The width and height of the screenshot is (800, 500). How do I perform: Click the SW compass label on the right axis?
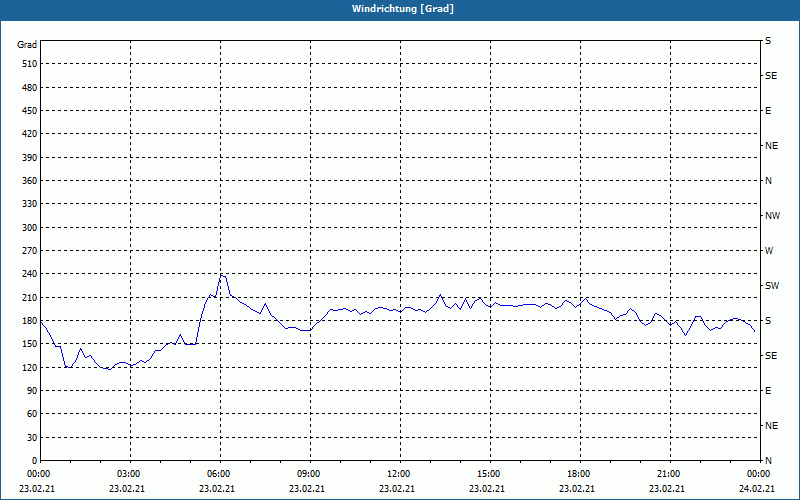pos(772,286)
